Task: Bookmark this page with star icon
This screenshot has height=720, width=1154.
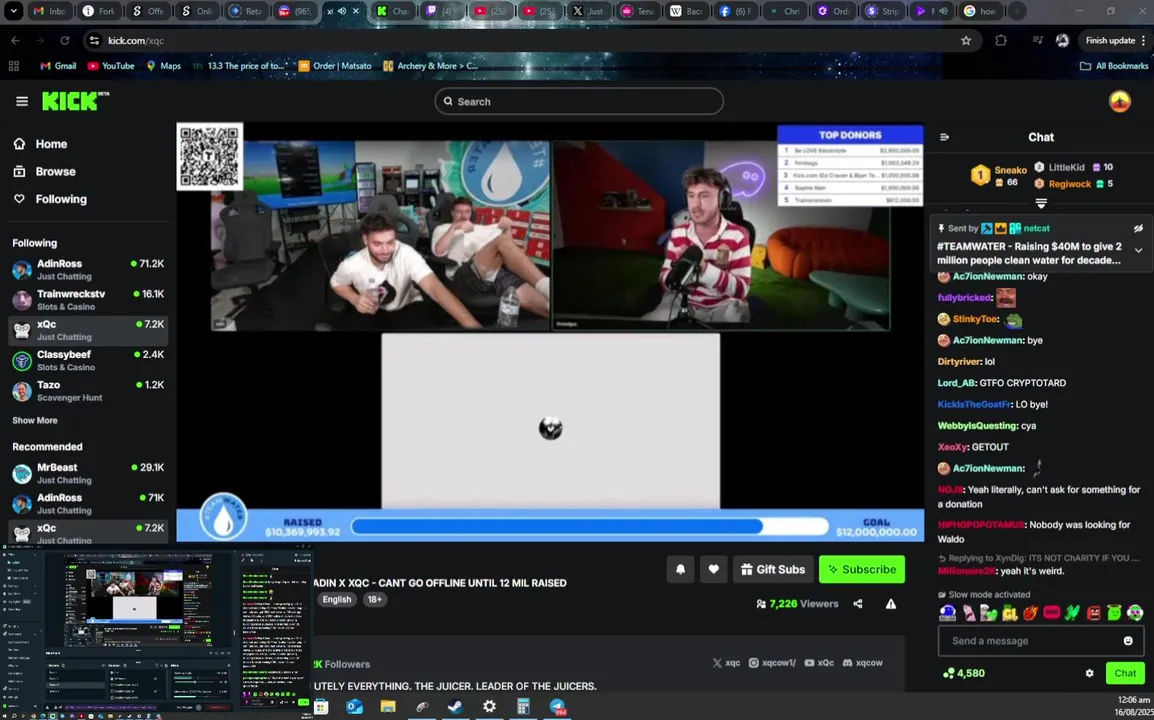Action: pos(966,40)
